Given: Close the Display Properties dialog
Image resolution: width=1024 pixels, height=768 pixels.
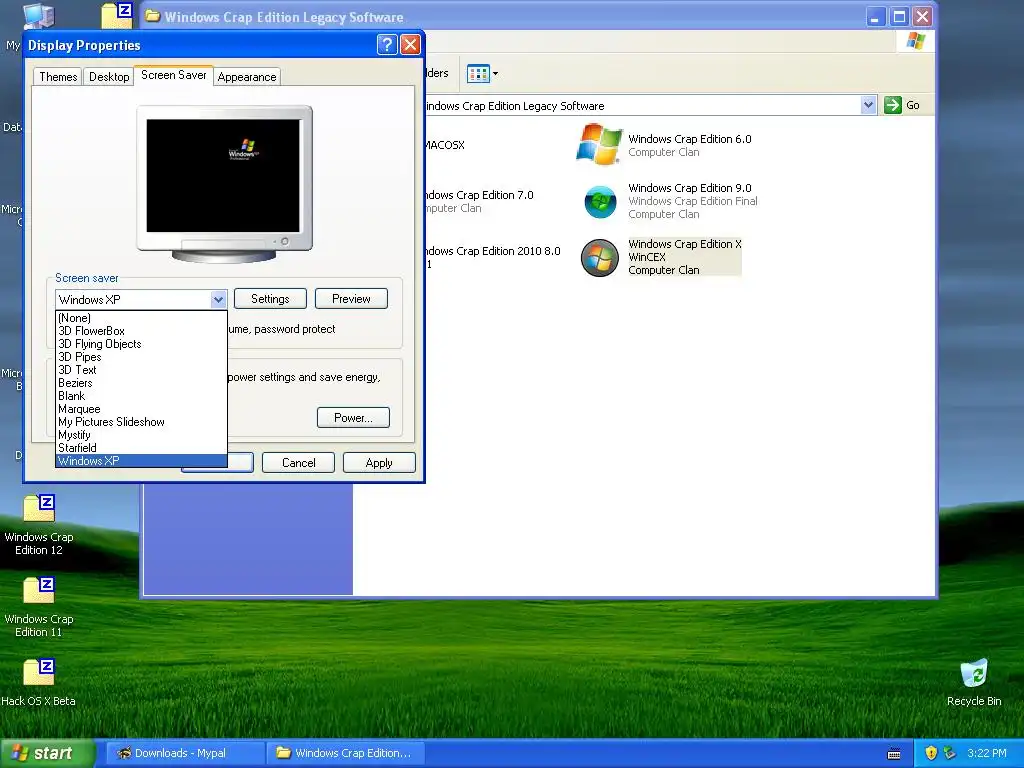Looking at the screenshot, I should 410,44.
